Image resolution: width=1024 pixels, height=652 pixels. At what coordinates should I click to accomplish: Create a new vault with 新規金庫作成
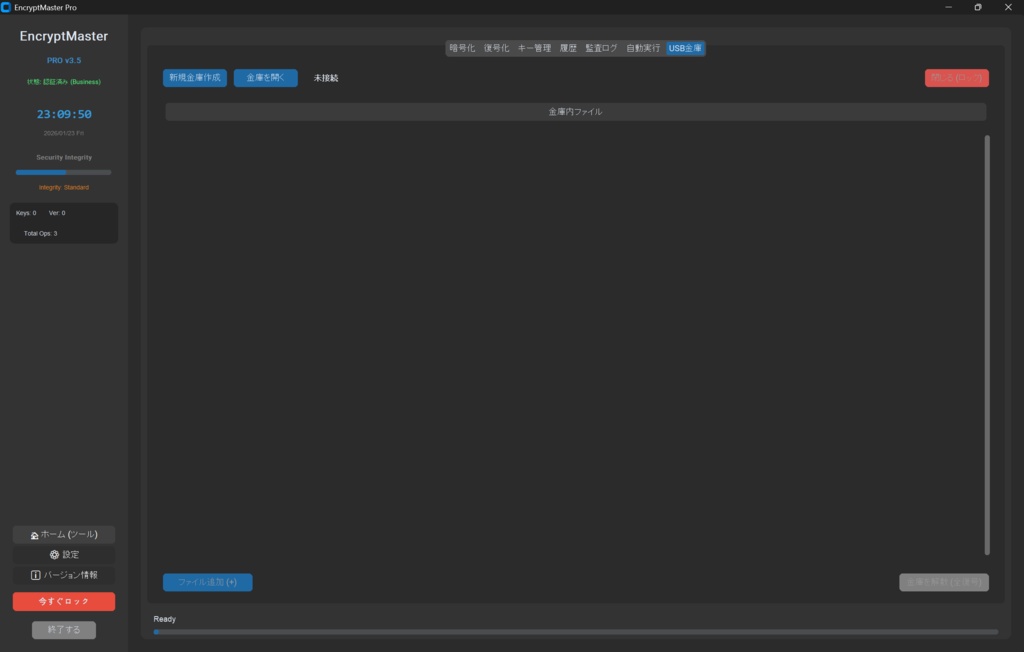194,77
